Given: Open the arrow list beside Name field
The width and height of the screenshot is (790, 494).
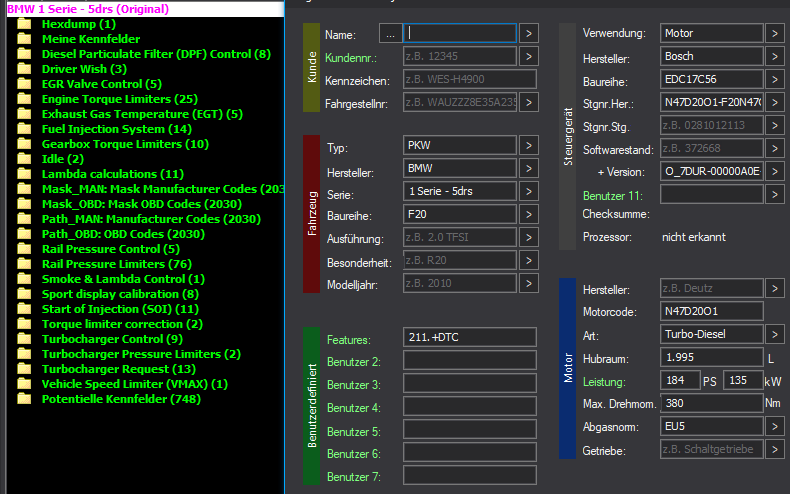Looking at the screenshot, I should click(529, 33).
